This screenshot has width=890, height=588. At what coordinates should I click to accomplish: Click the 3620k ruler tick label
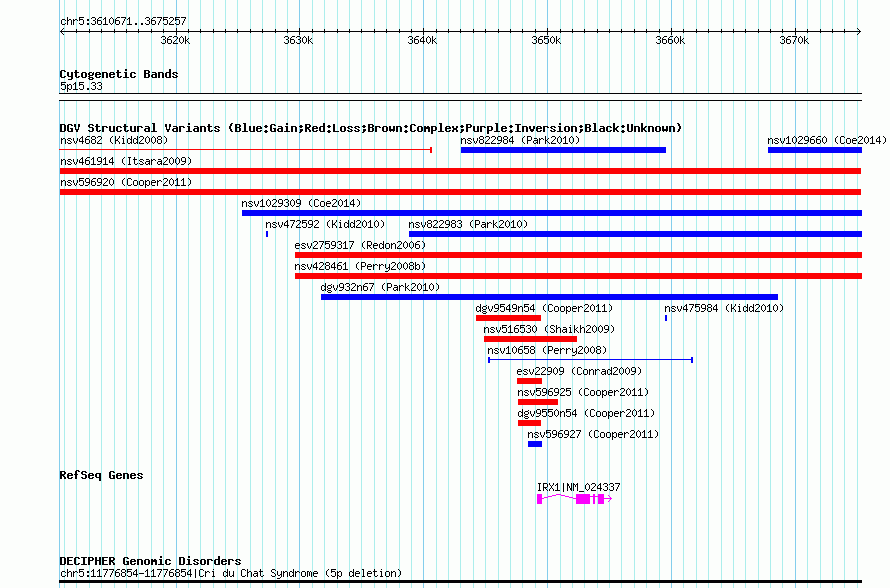click(x=175, y=40)
